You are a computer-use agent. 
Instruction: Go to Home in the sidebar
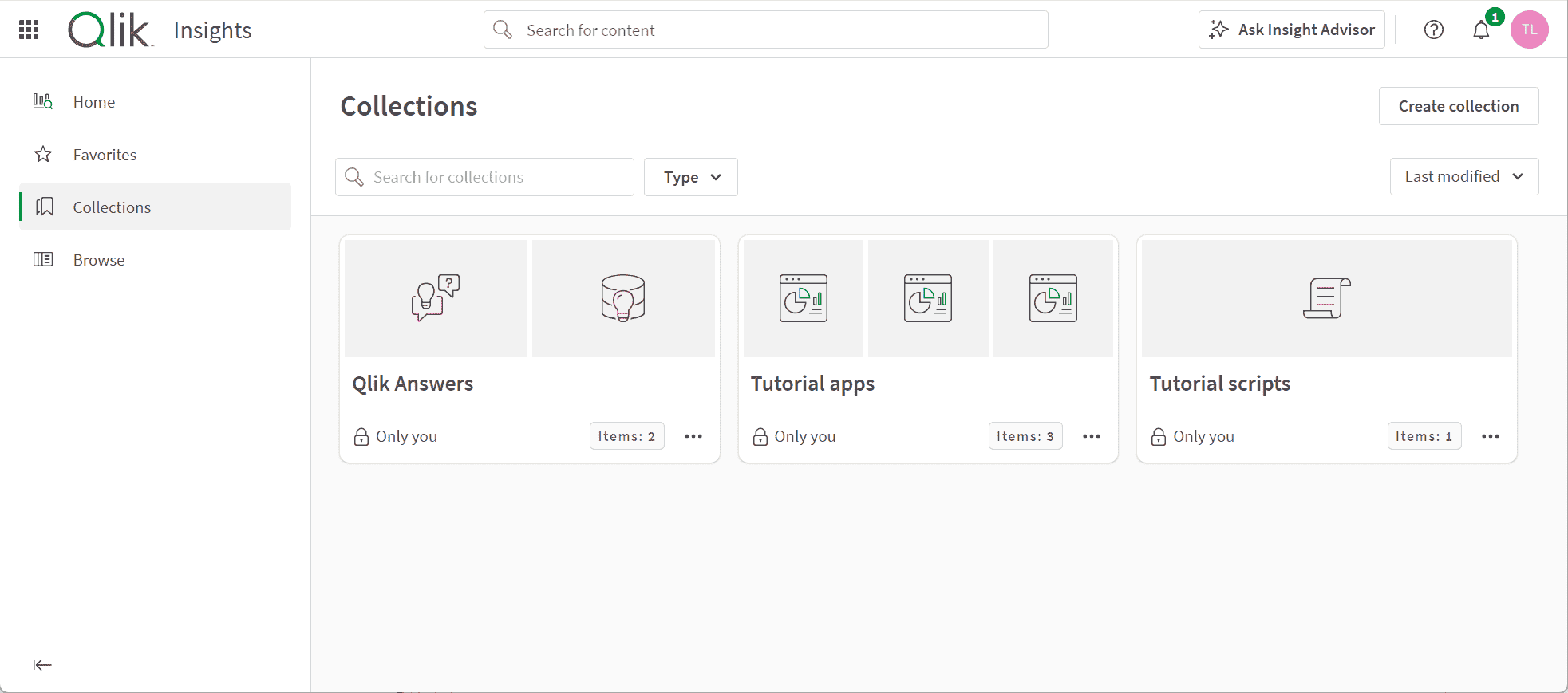pos(94,102)
